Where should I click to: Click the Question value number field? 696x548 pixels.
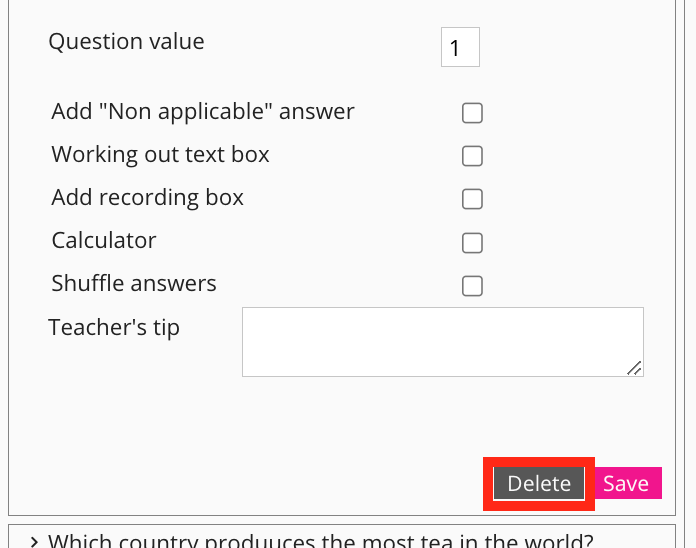click(x=460, y=47)
